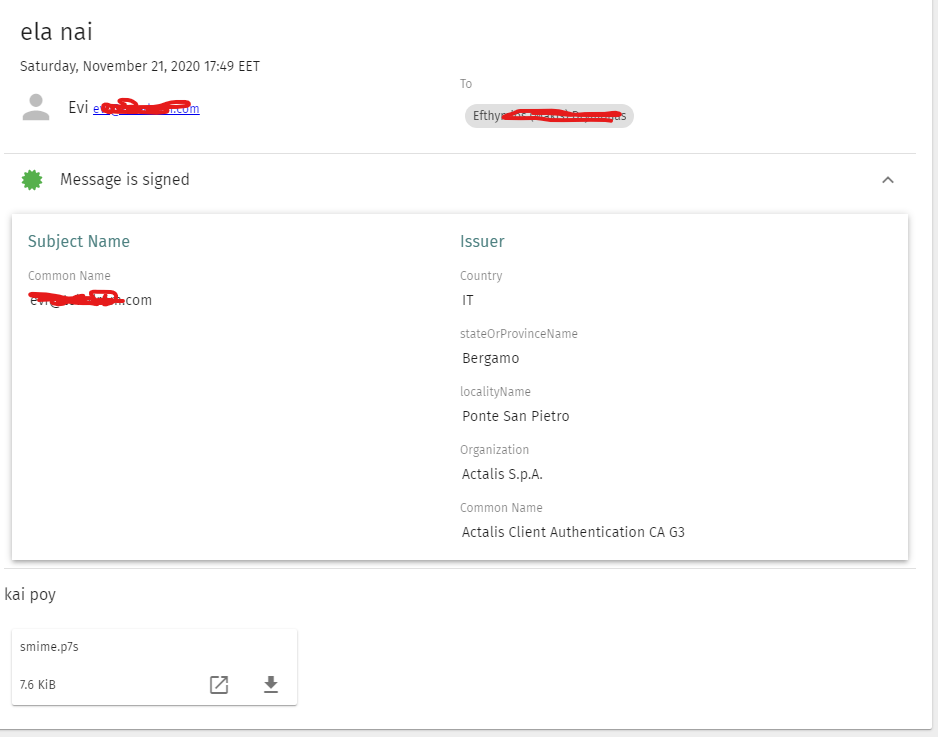Click the green signed verification badge
The height and width of the screenshot is (737, 938).
pos(33,180)
